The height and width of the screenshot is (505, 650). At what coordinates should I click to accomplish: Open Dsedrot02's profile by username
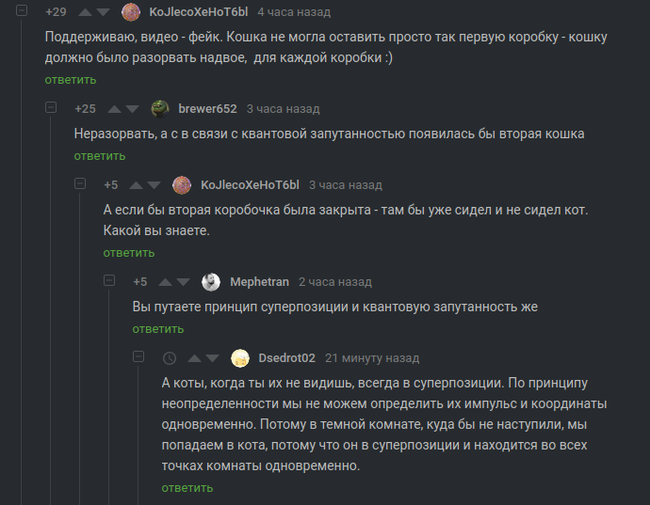[287, 358]
